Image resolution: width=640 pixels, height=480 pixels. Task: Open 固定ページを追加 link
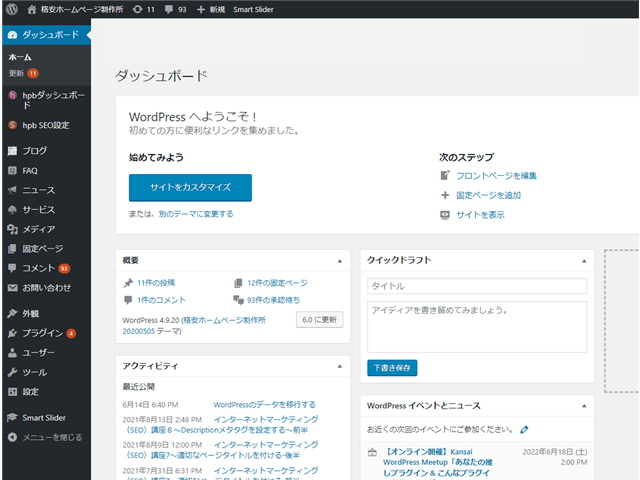488,195
